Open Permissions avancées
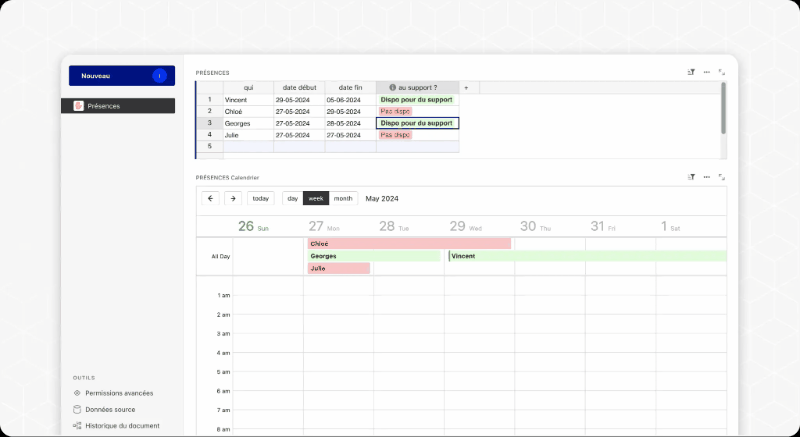The height and width of the screenshot is (437, 800). (x=119, y=393)
